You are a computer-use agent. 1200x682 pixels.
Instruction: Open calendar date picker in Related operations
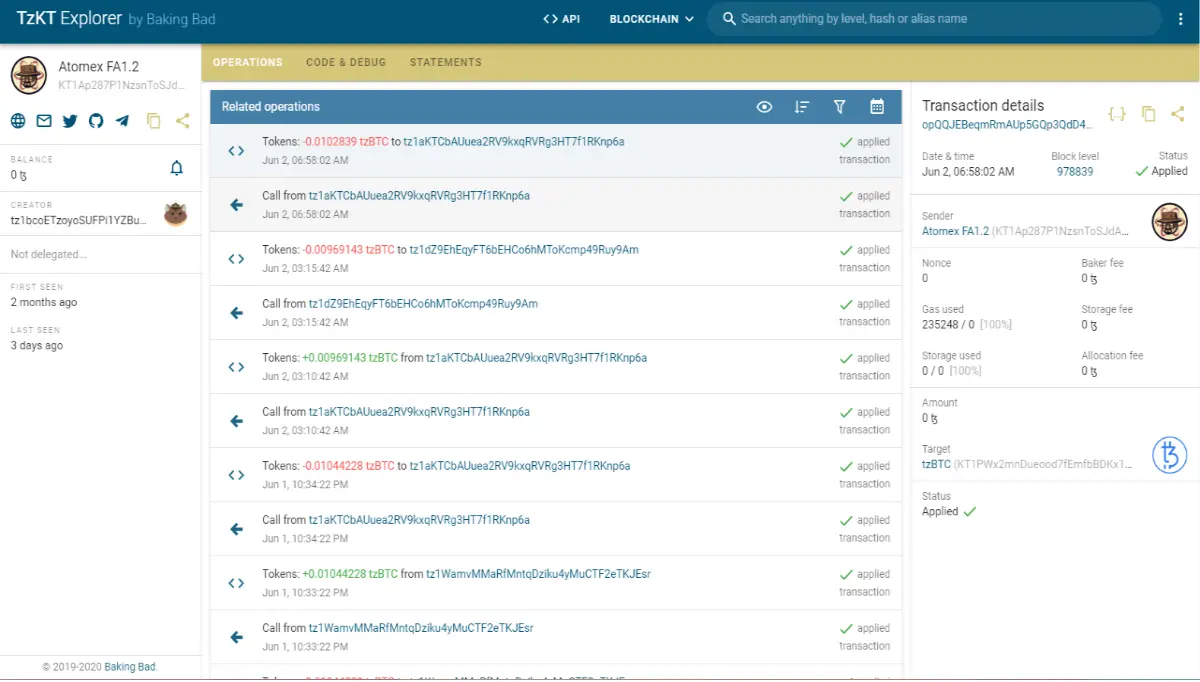pos(877,107)
